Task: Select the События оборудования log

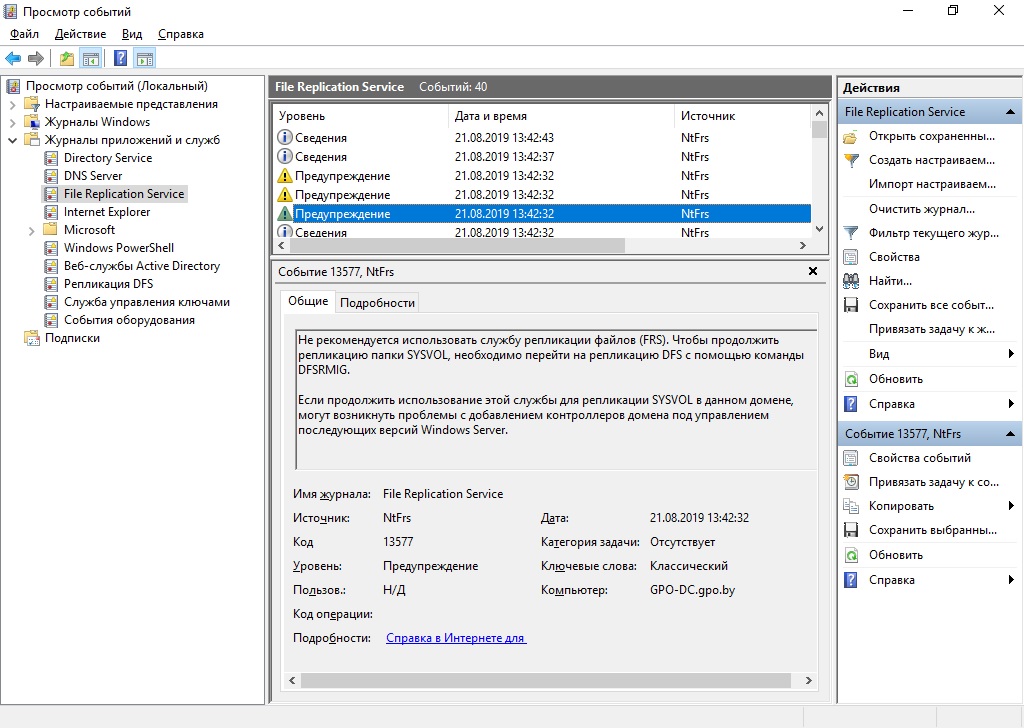Action: coord(129,320)
